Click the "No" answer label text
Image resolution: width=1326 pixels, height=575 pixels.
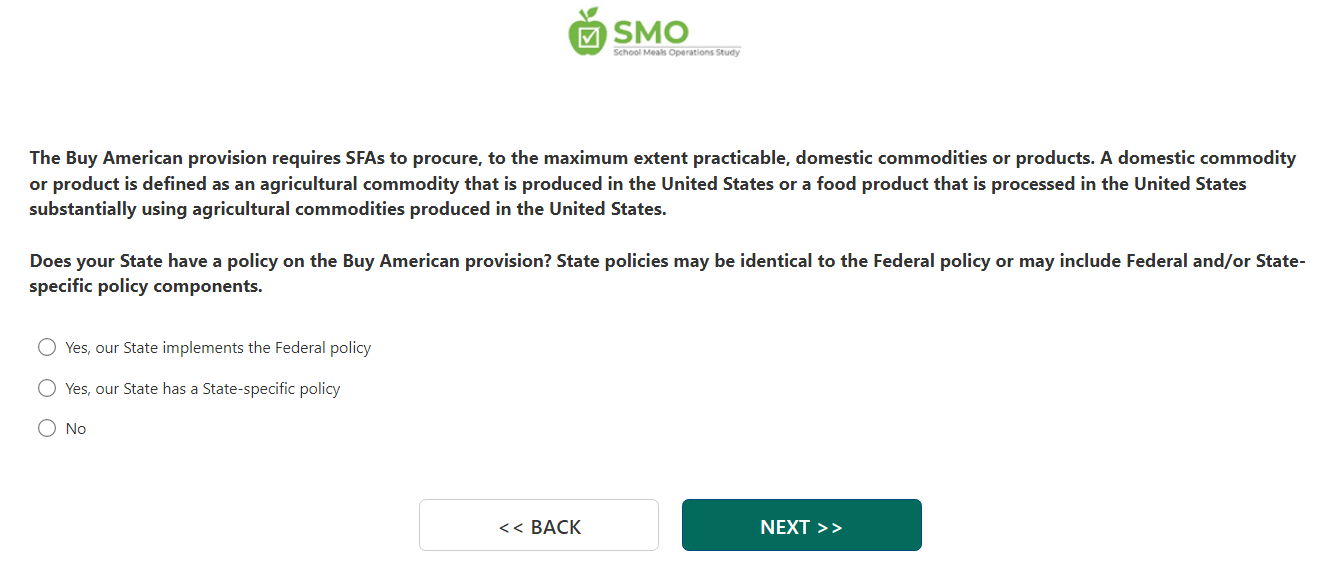click(76, 429)
